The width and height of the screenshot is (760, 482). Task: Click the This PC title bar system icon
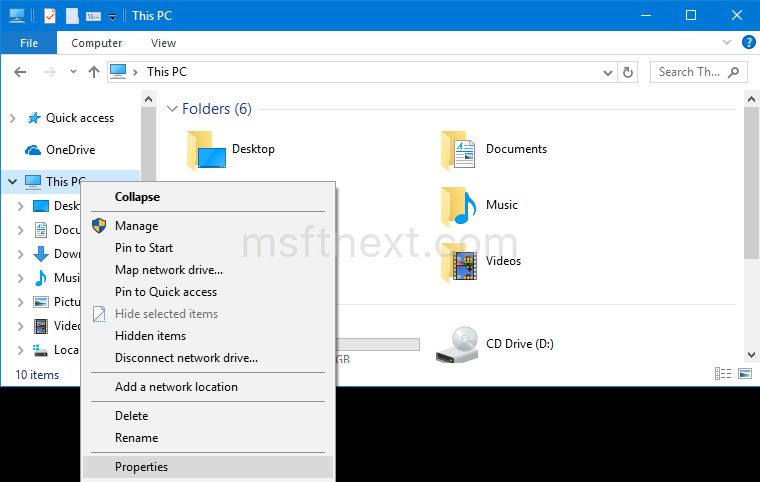pos(17,16)
